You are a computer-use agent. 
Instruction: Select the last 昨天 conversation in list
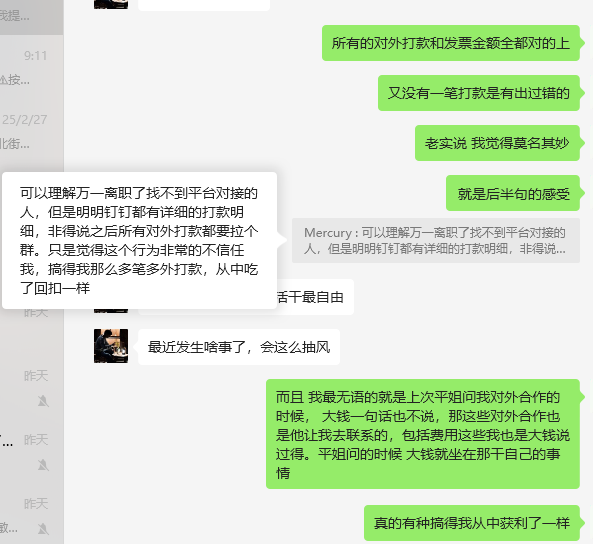click(x=32, y=514)
